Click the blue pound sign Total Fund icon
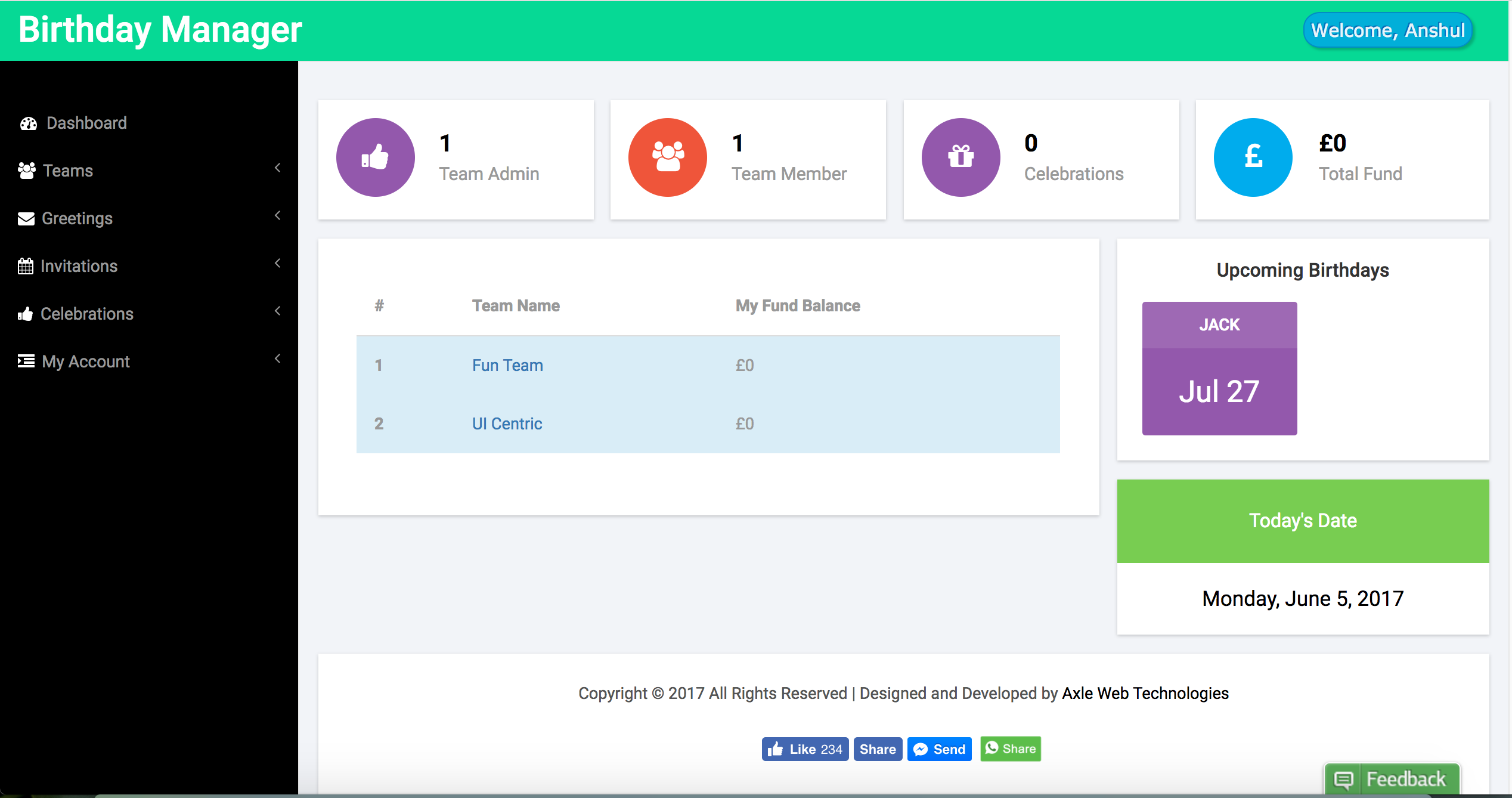The height and width of the screenshot is (798, 1512). [1253, 157]
